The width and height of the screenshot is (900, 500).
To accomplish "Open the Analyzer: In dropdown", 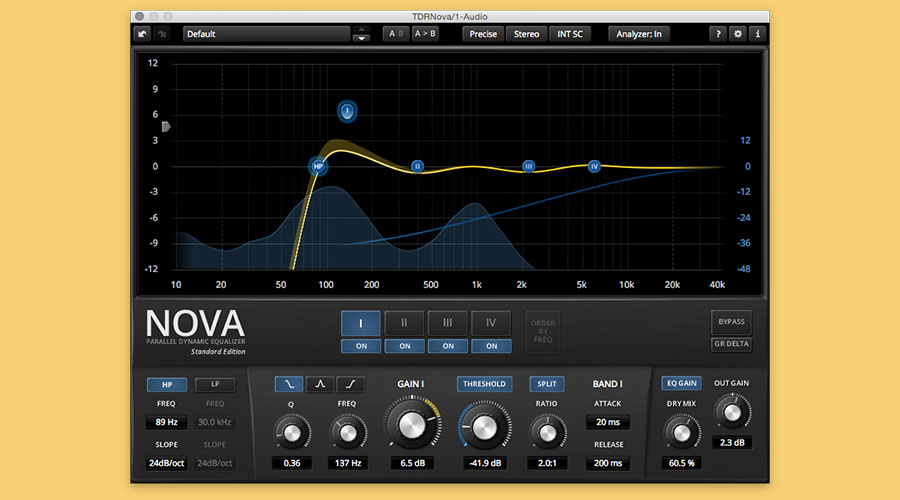I will tap(639, 34).
